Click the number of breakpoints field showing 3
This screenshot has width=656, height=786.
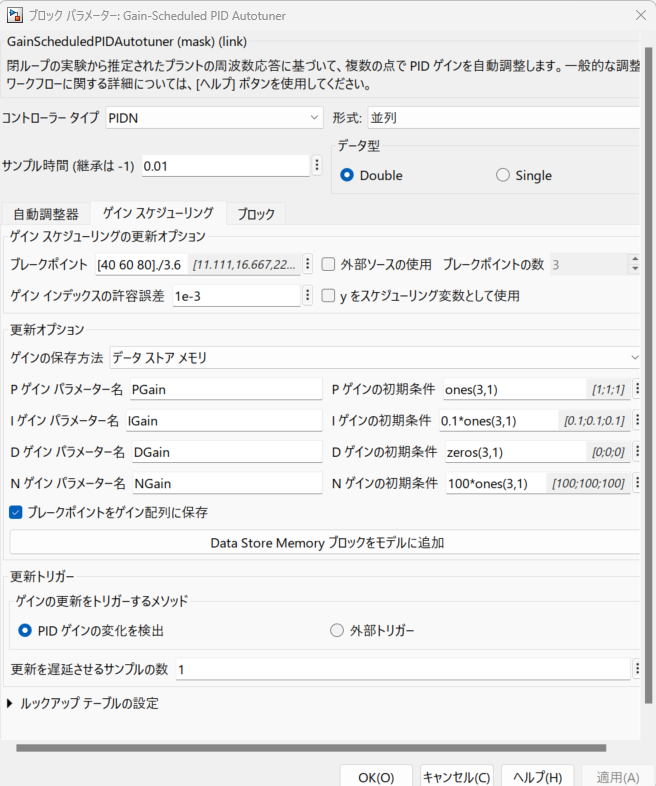point(589,265)
